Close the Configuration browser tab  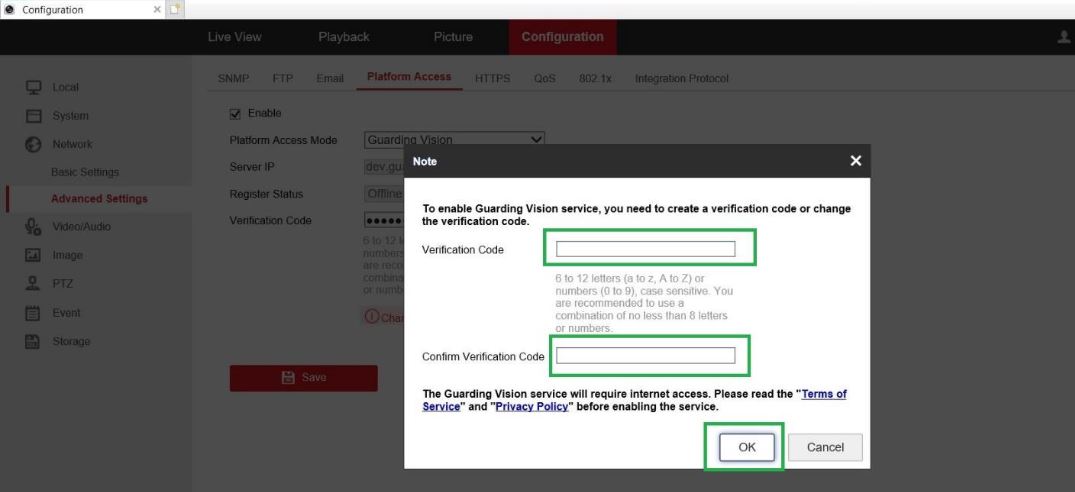click(x=157, y=10)
